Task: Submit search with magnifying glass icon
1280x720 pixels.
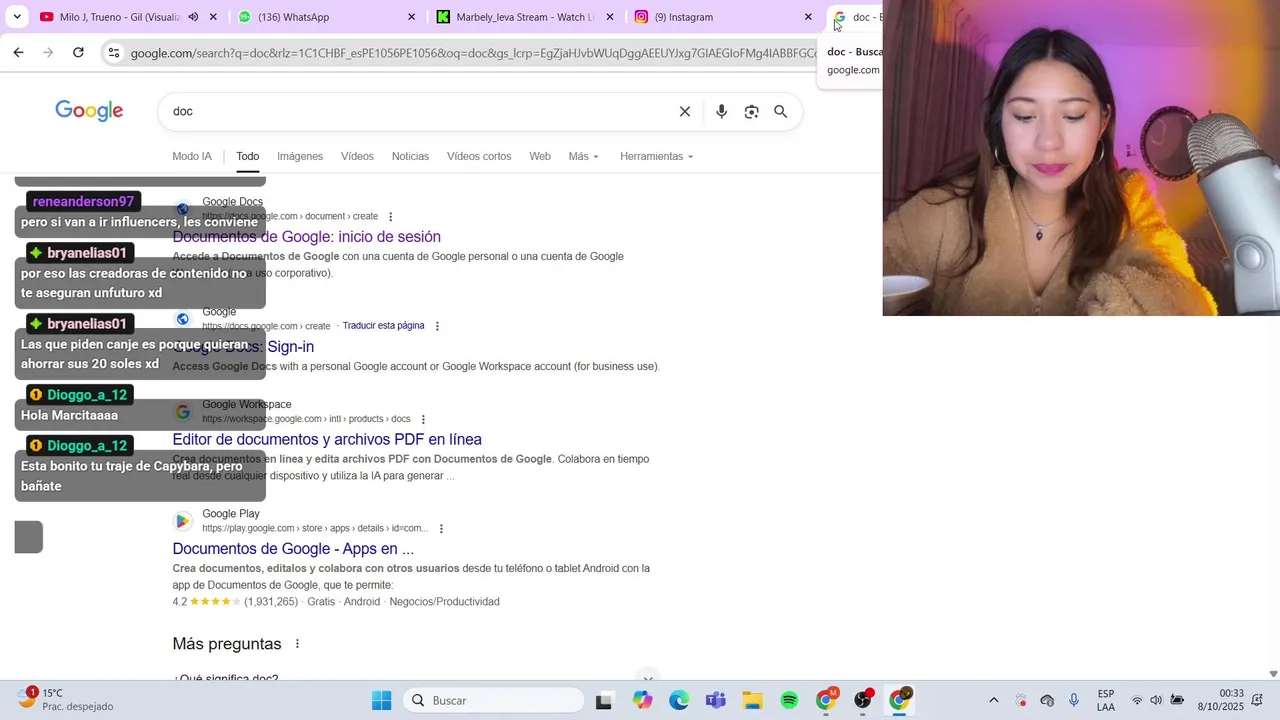Action: (781, 112)
